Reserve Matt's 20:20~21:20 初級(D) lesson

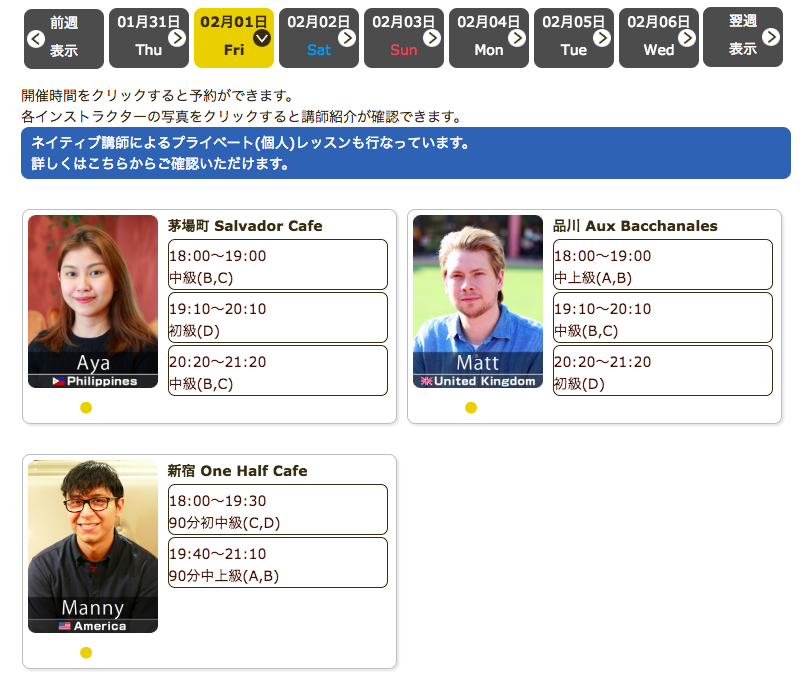pos(662,371)
